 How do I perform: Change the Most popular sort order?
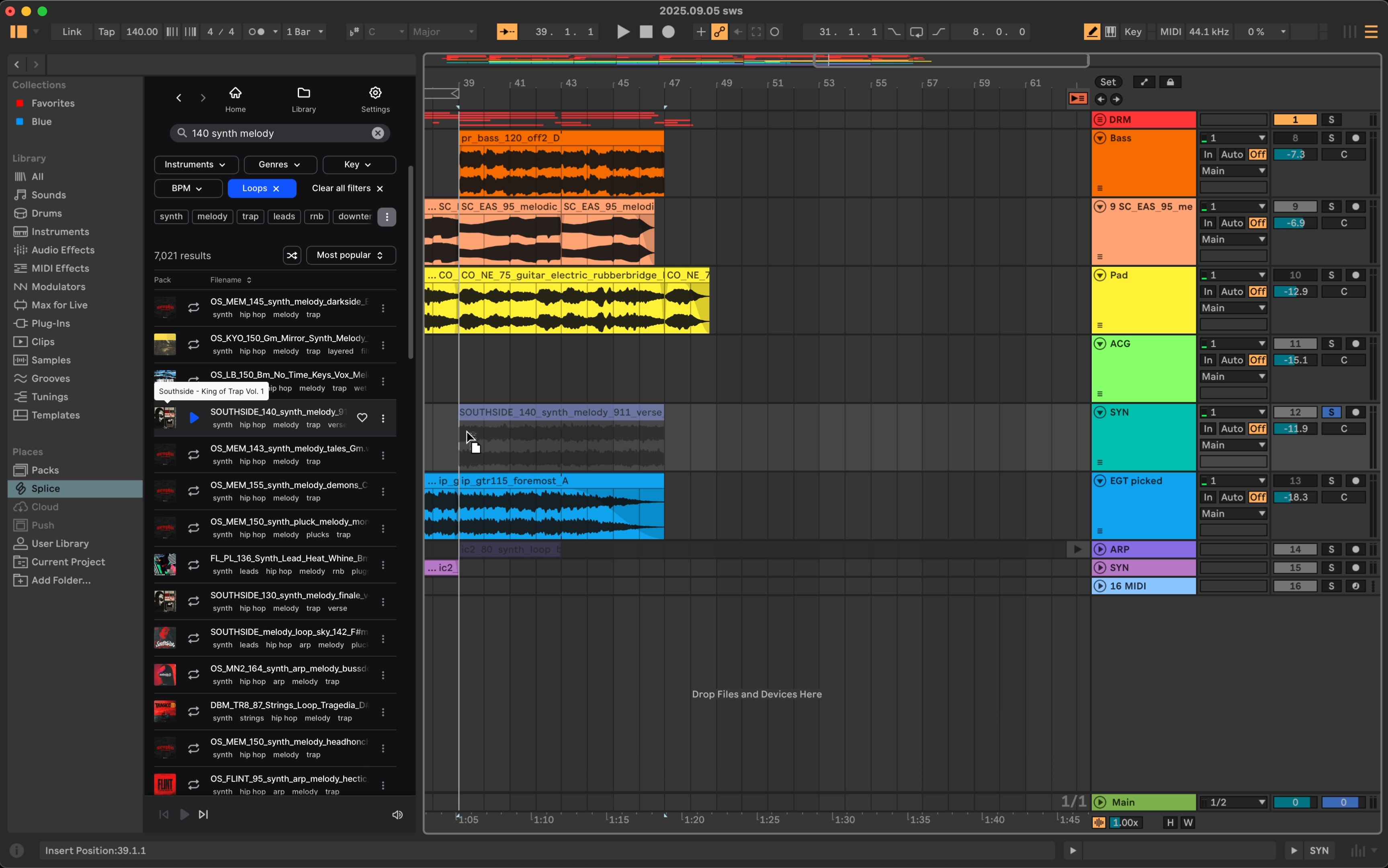coord(350,255)
